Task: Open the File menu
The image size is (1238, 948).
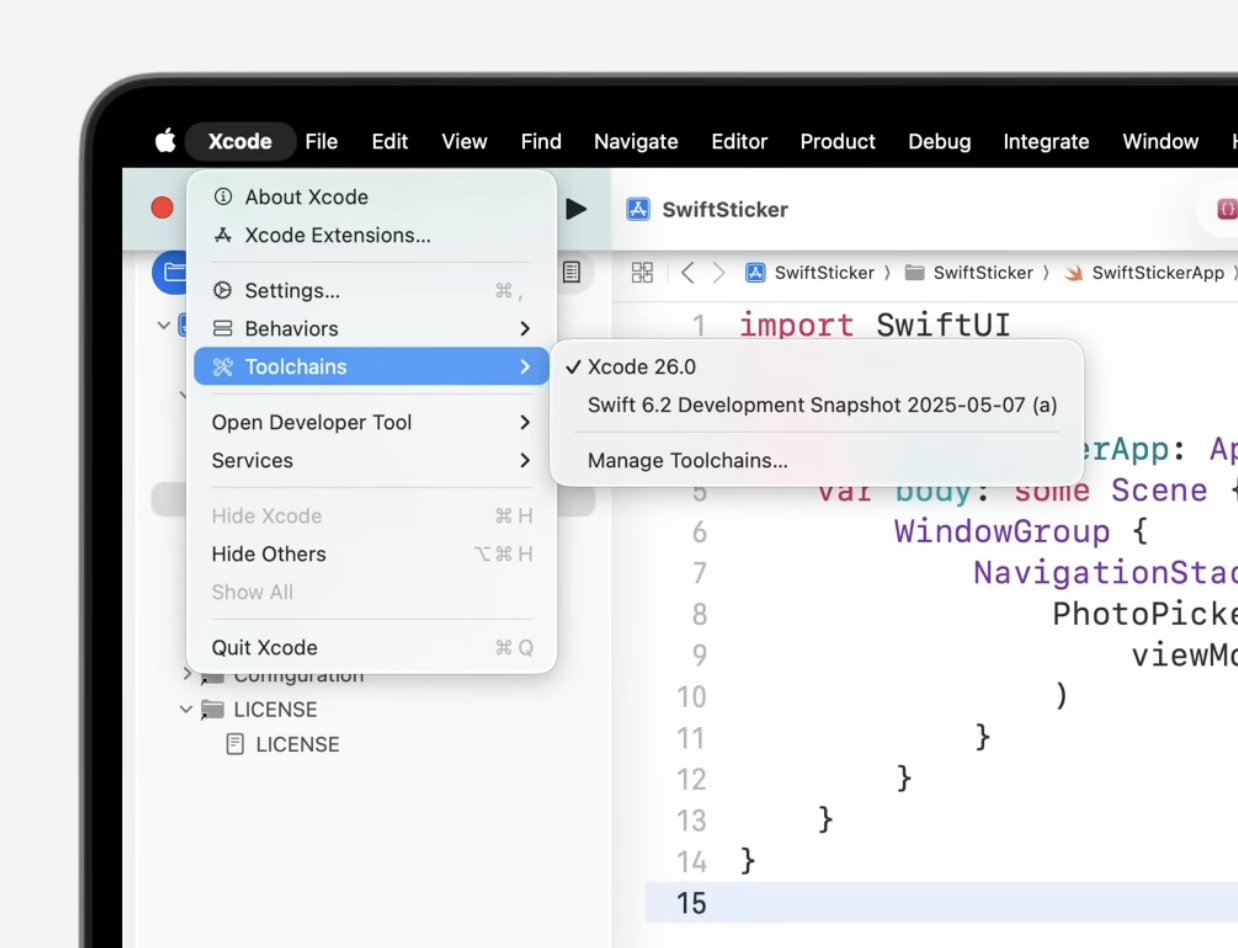Action: point(321,142)
